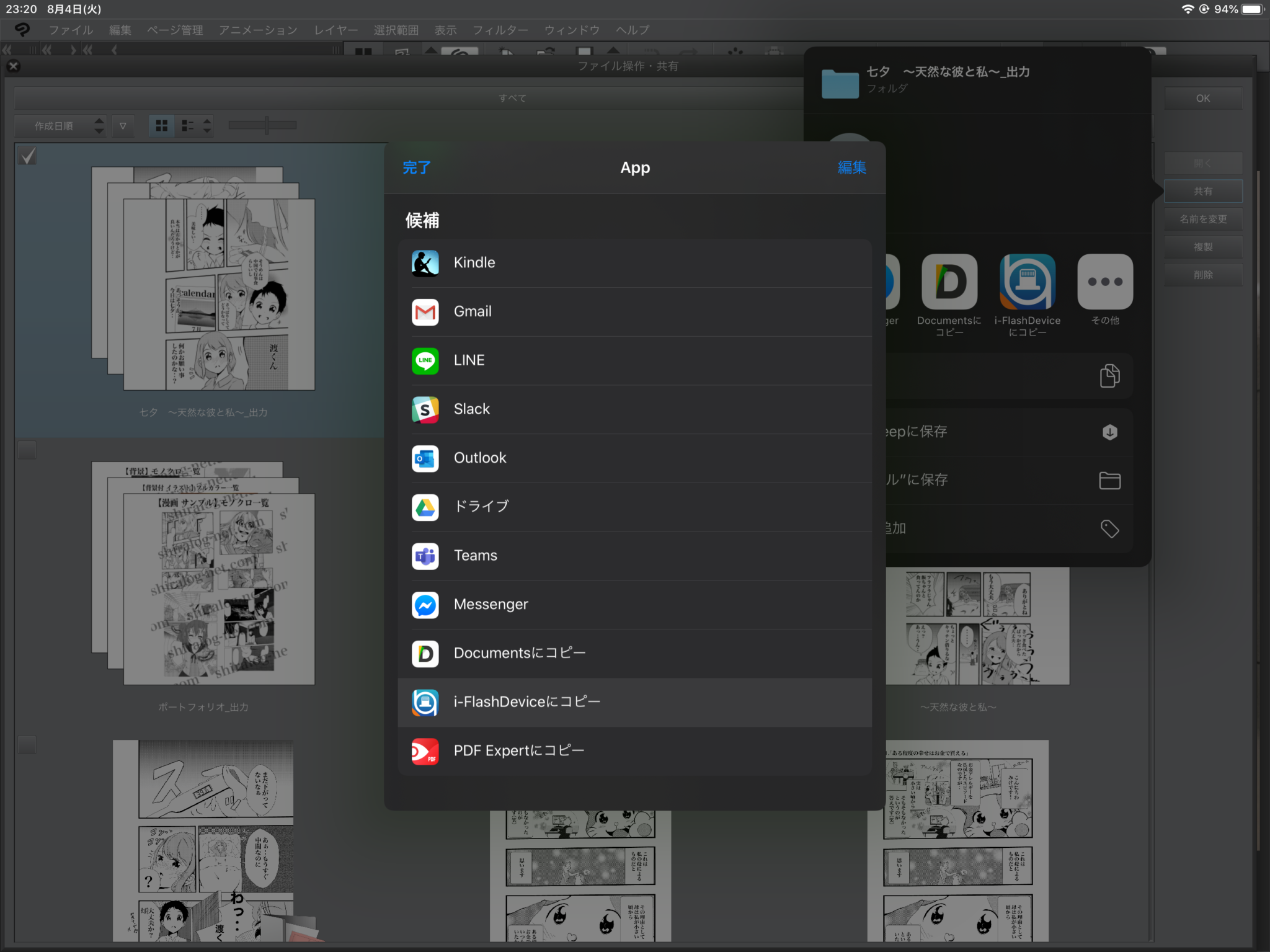1270x952 pixels.
Task: Pick Slack from the app list
Action: [634, 409]
